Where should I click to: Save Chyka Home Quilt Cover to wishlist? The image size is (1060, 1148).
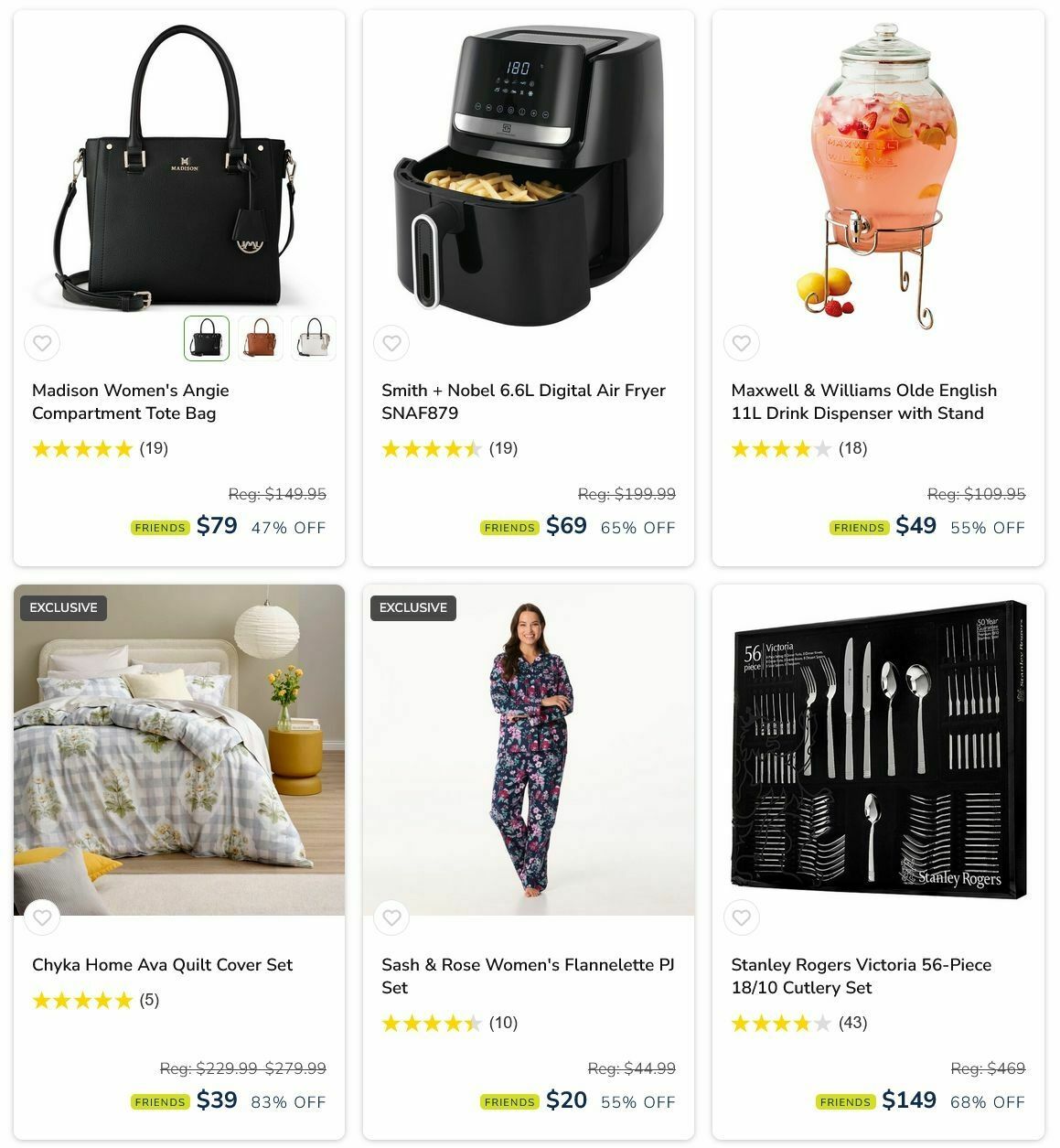click(42, 917)
